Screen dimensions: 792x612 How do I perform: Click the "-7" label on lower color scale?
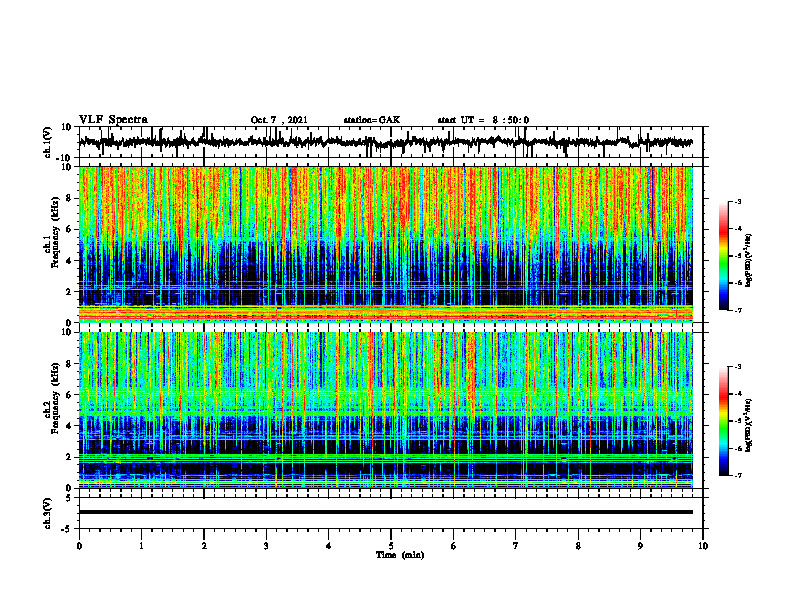pos(737,476)
